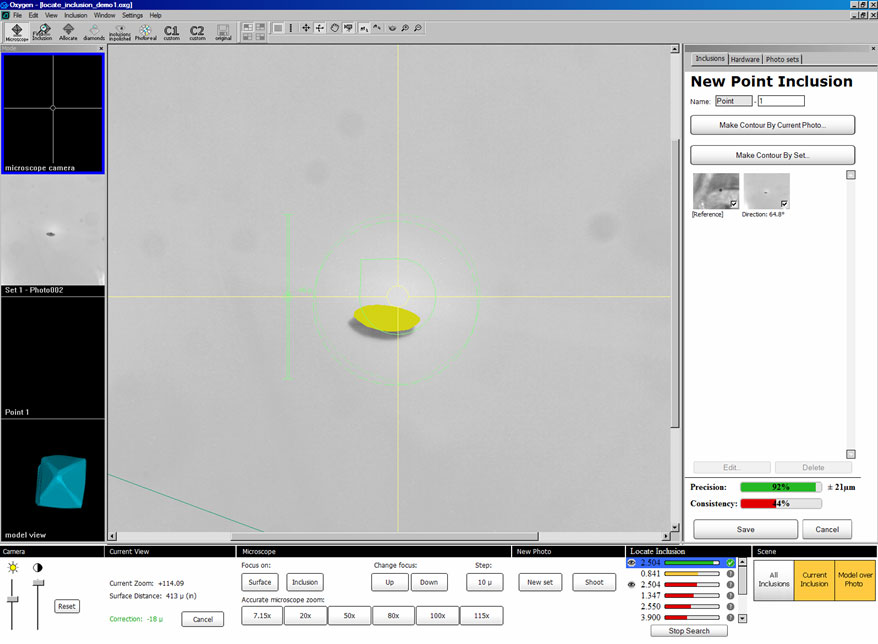The image size is (878, 644).
Task: Switch to the Hardware tab
Action: coord(745,59)
